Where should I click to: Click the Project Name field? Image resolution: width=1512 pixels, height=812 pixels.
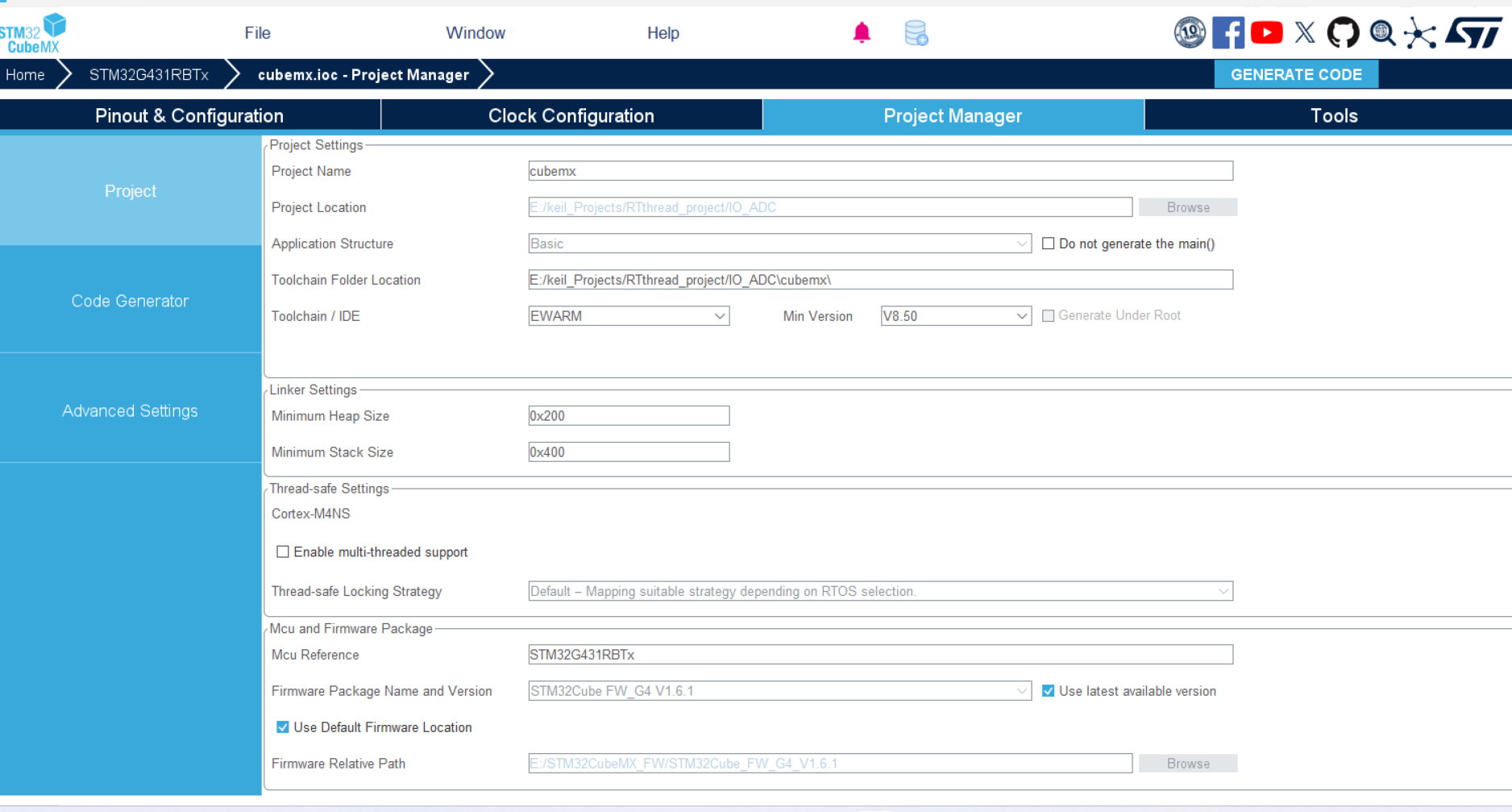880,171
